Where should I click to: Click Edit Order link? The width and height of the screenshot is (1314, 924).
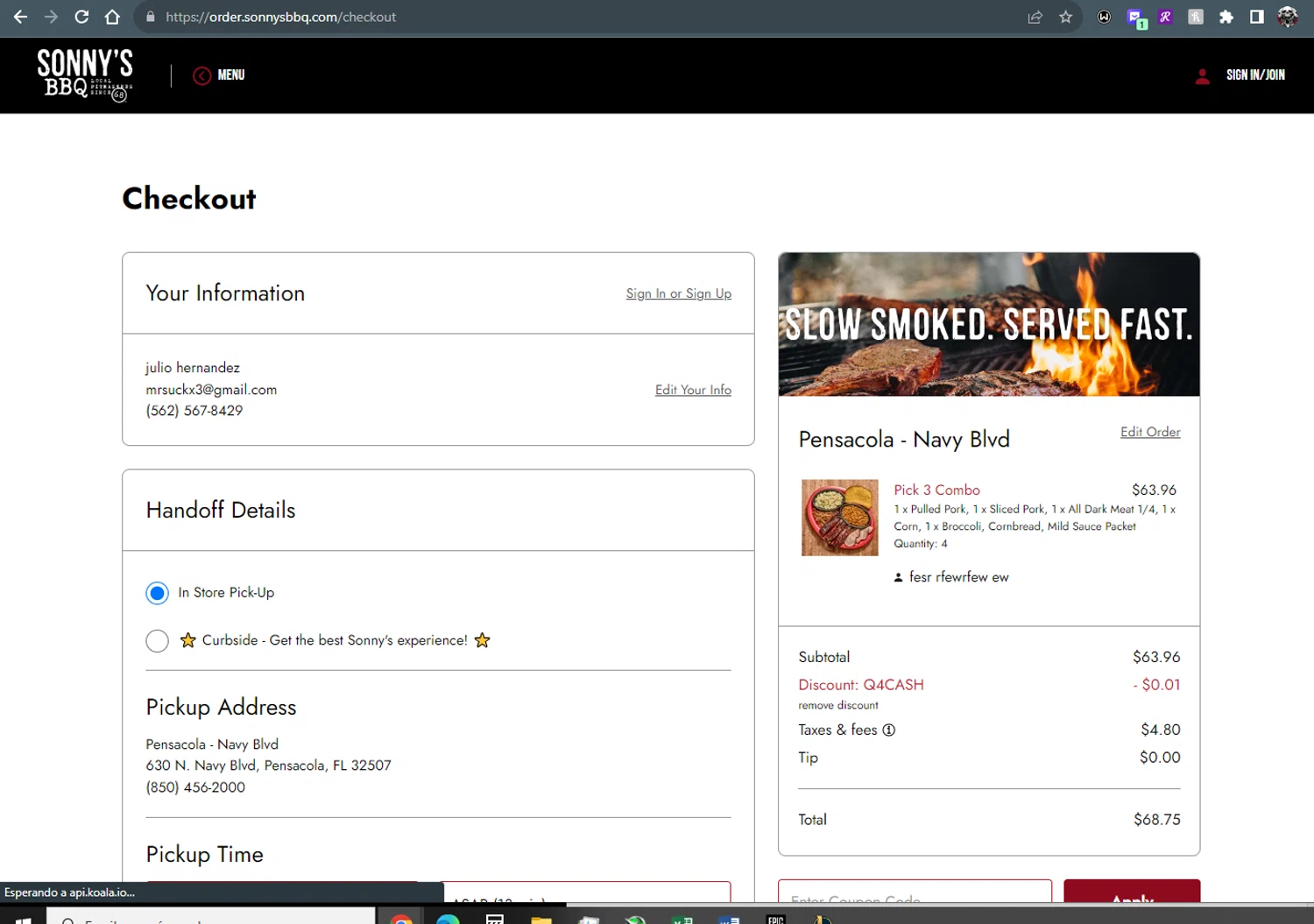1150,432
